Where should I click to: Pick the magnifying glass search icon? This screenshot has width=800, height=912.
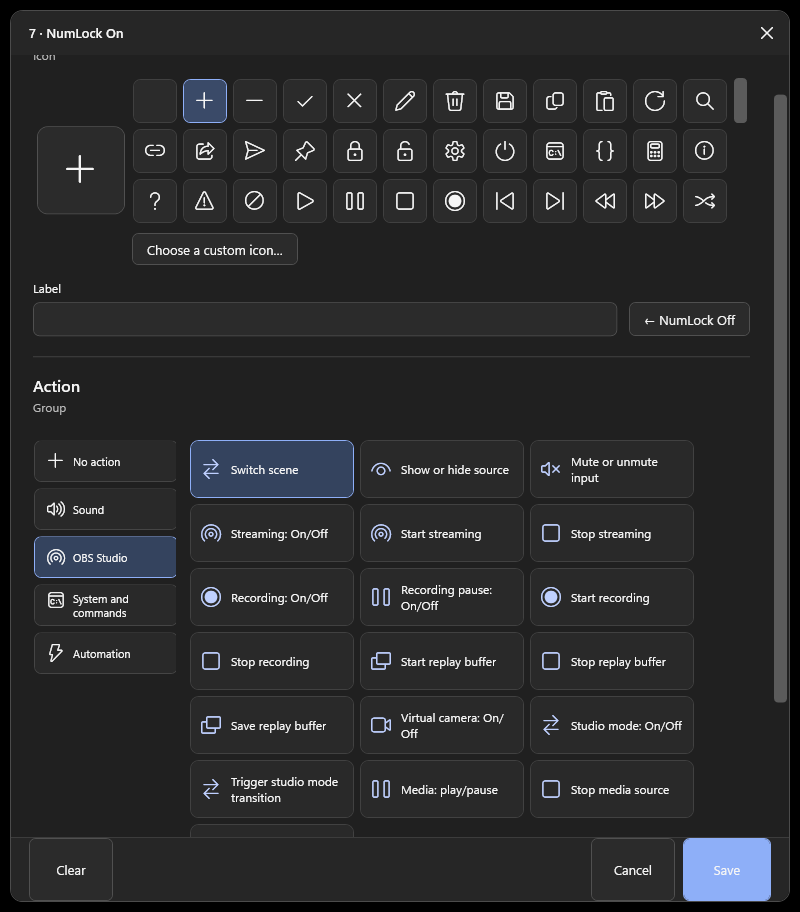[x=705, y=101]
